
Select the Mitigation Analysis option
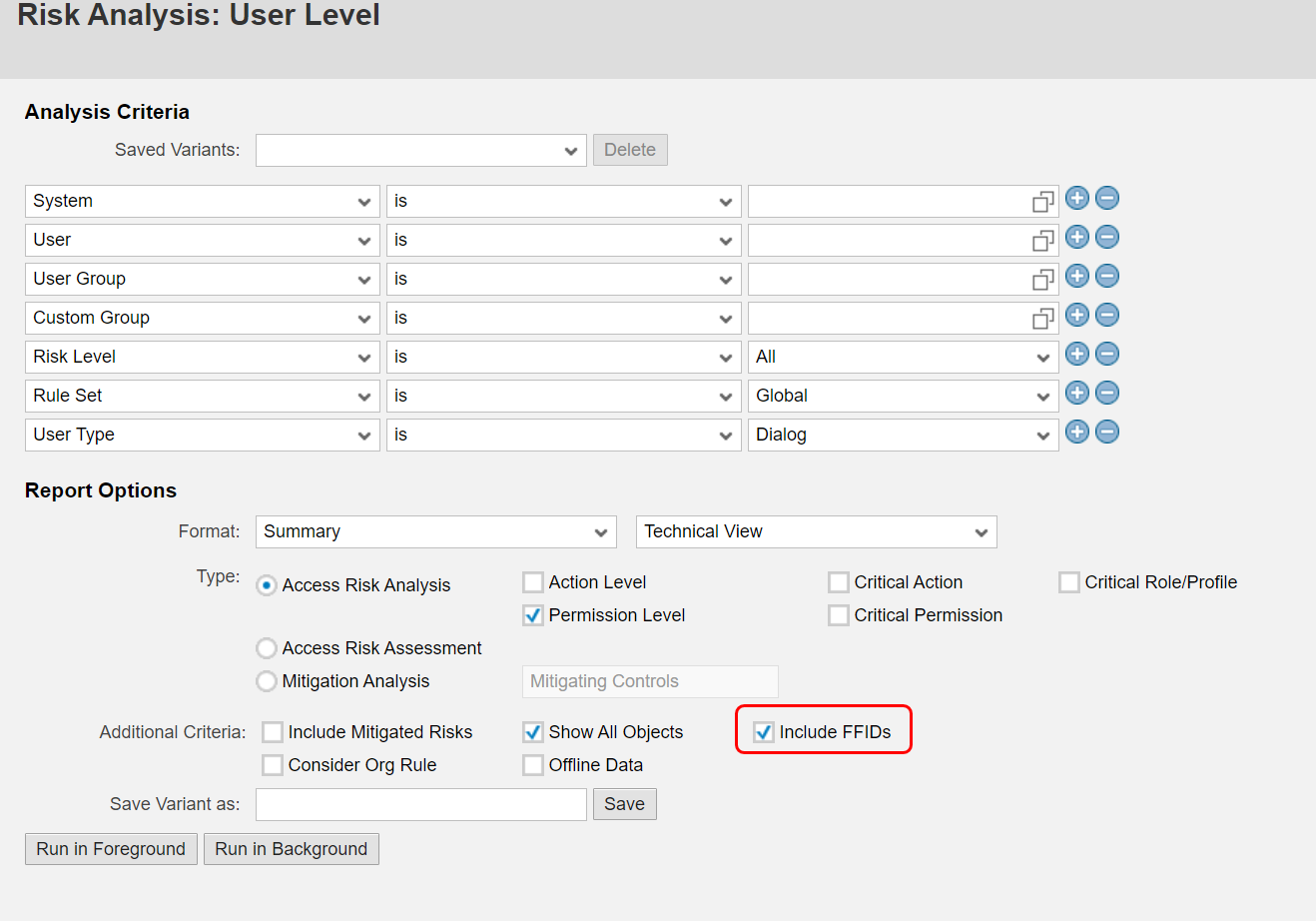(267, 681)
